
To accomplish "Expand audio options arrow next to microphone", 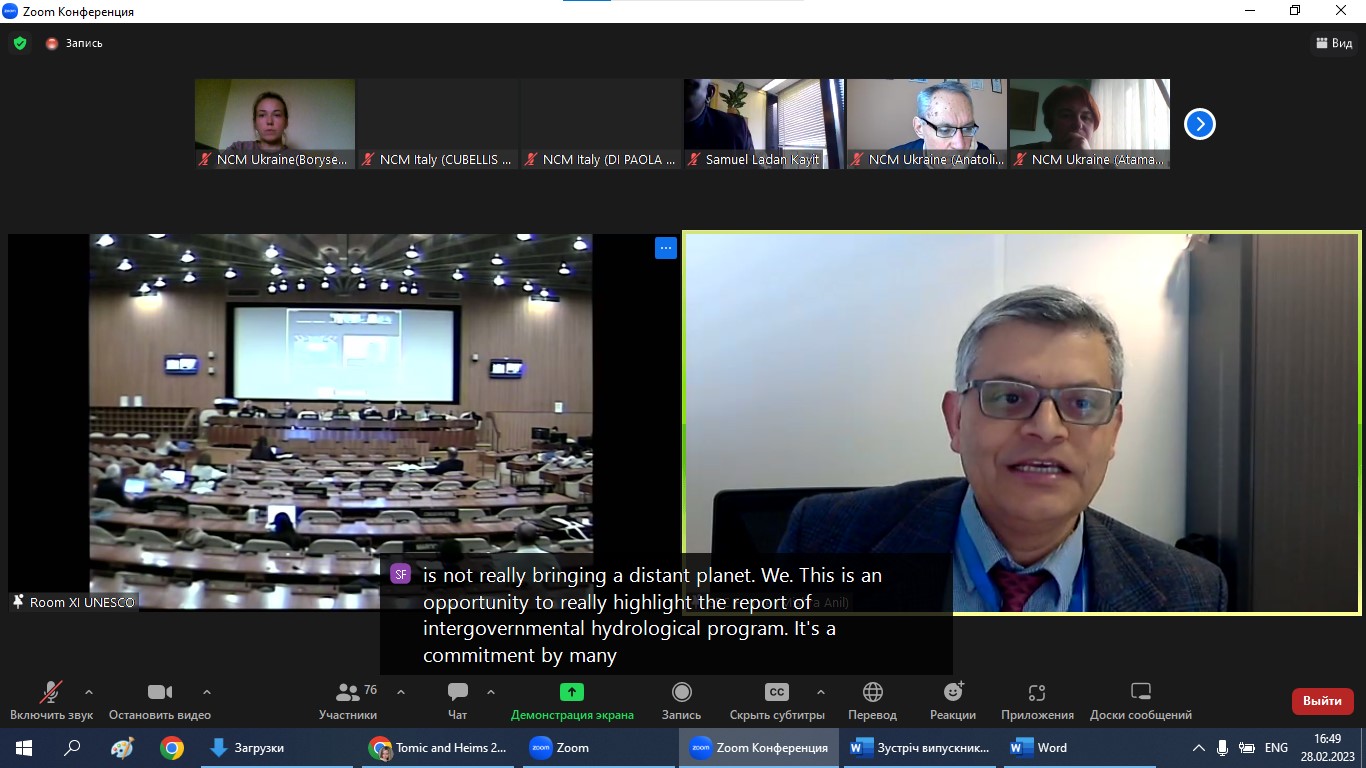I will pos(89,692).
